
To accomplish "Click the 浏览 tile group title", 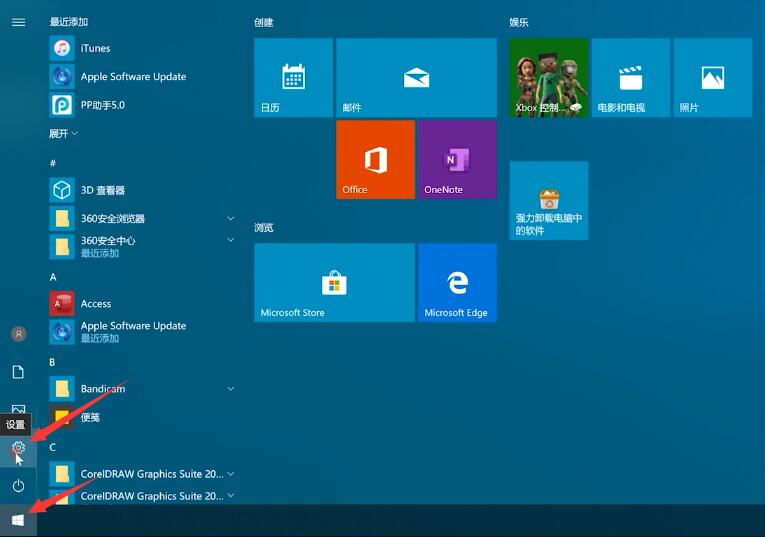I will [x=263, y=227].
